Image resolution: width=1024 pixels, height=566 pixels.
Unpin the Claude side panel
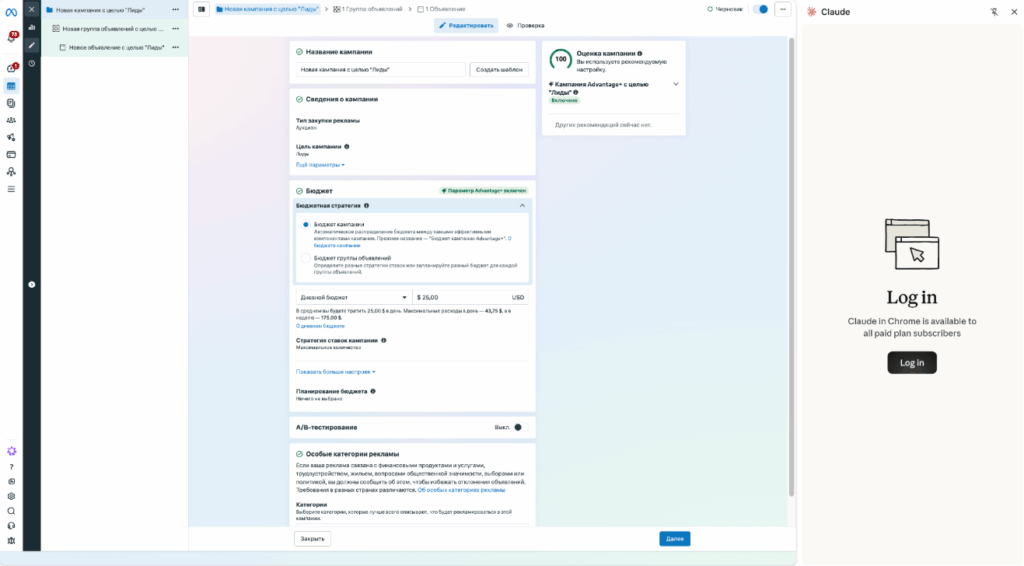point(994,12)
